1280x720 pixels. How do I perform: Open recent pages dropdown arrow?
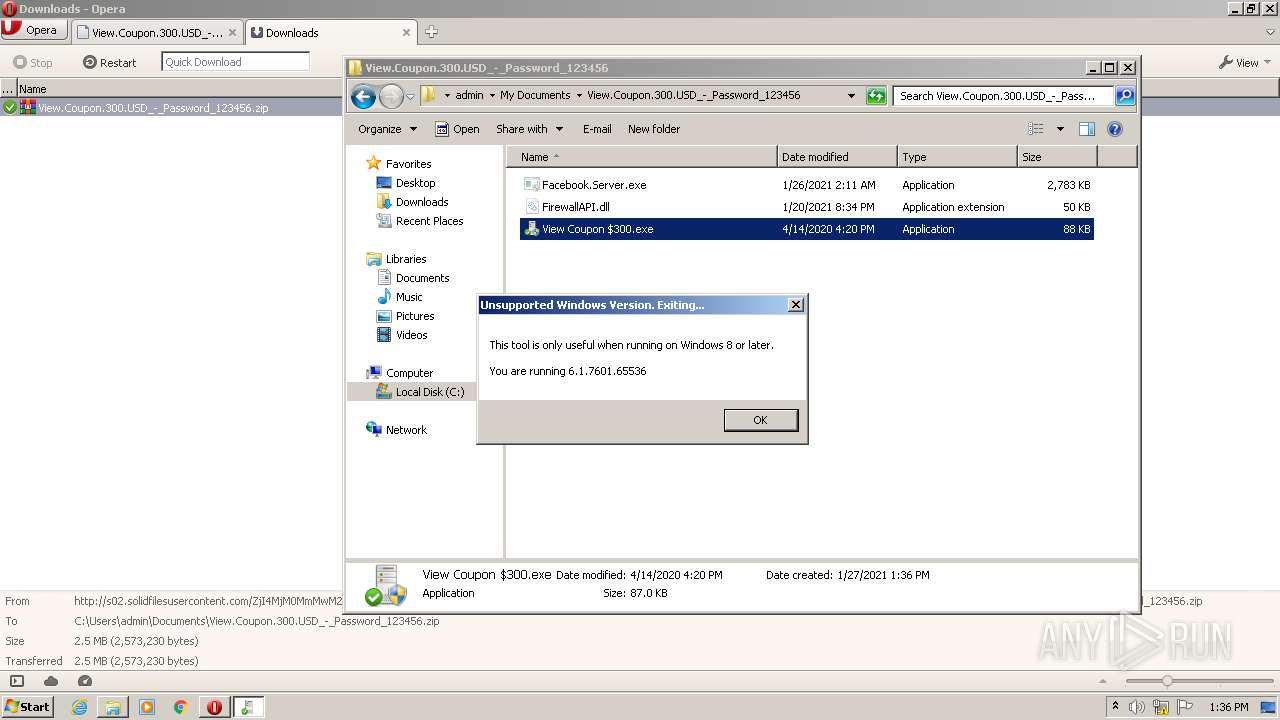(410, 97)
